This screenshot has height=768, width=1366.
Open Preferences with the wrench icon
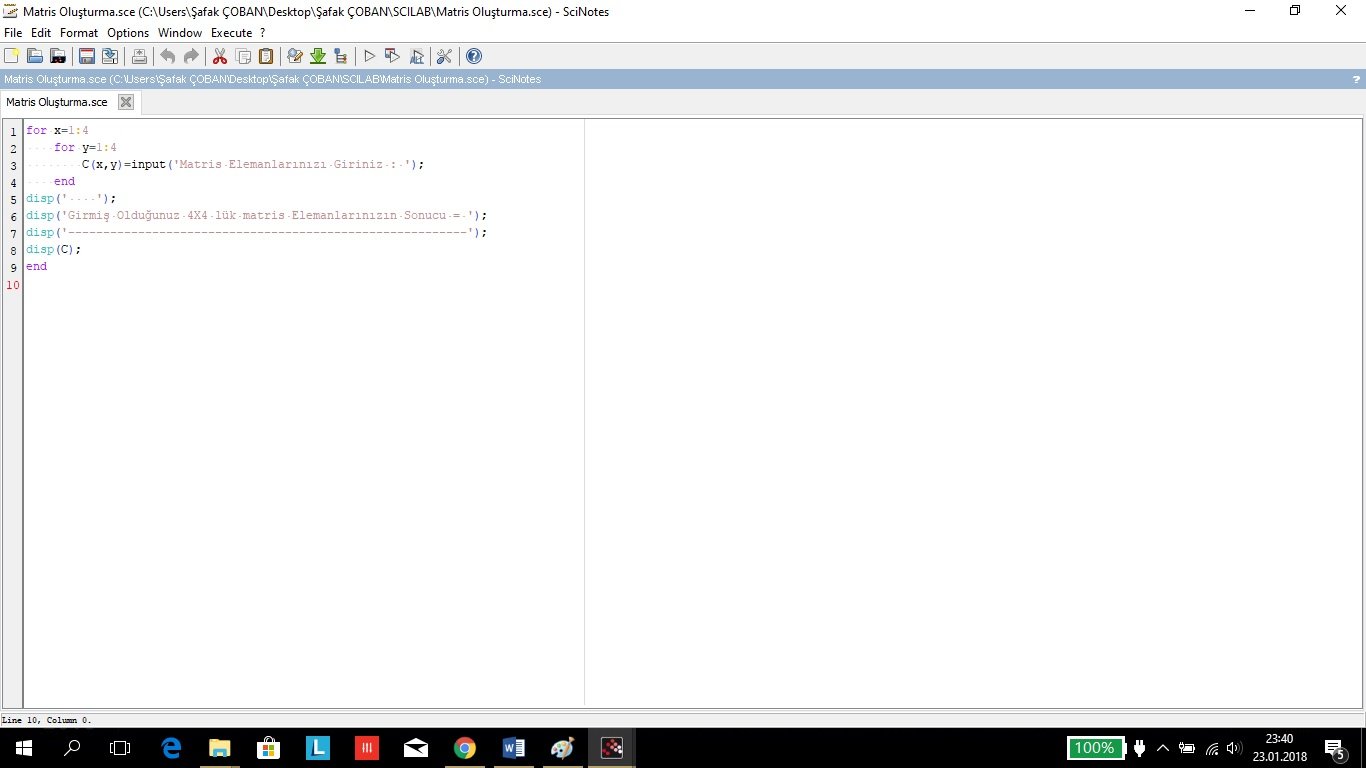445,56
